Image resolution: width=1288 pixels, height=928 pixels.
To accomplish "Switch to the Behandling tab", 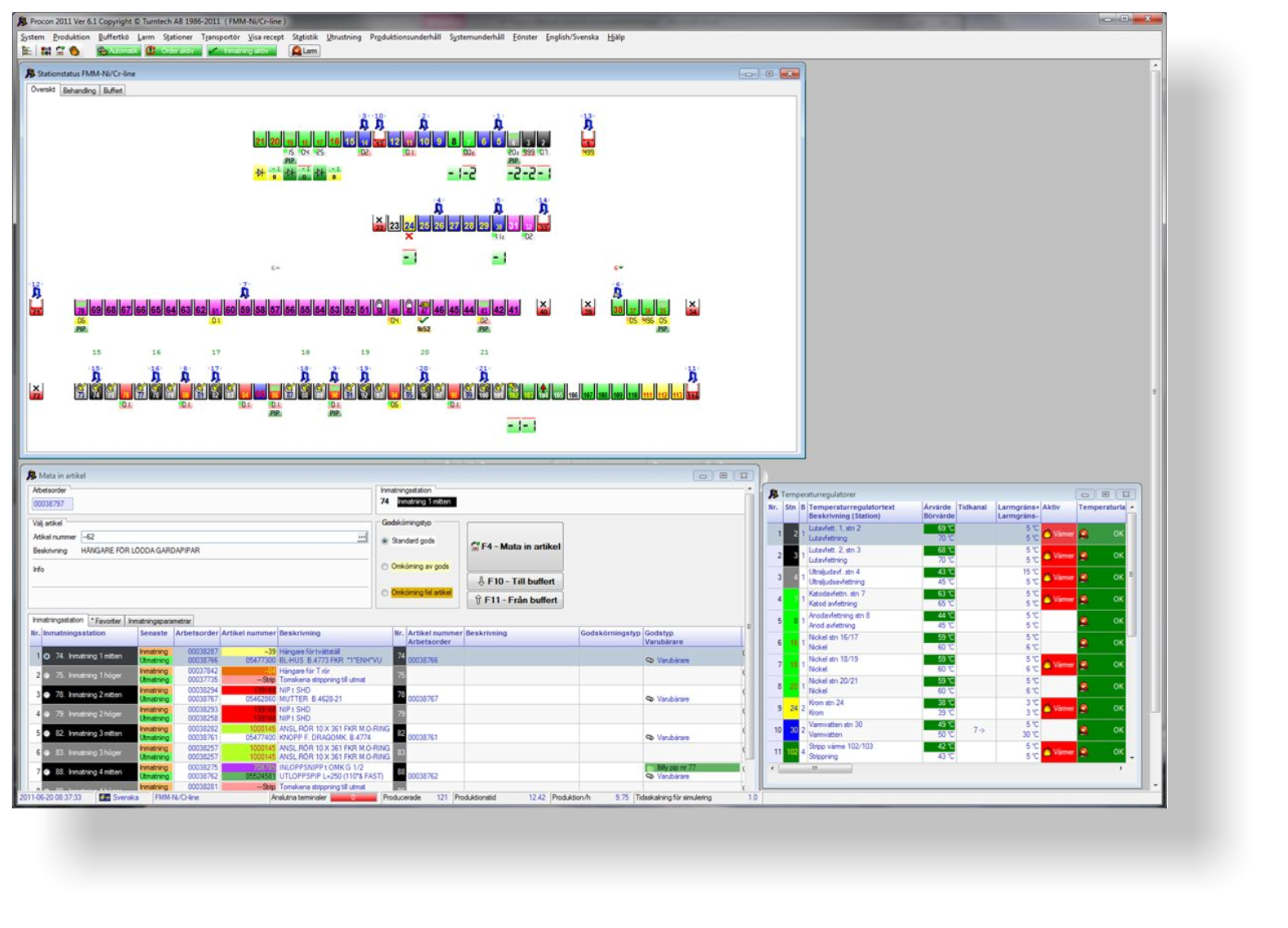I will [x=79, y=91].
